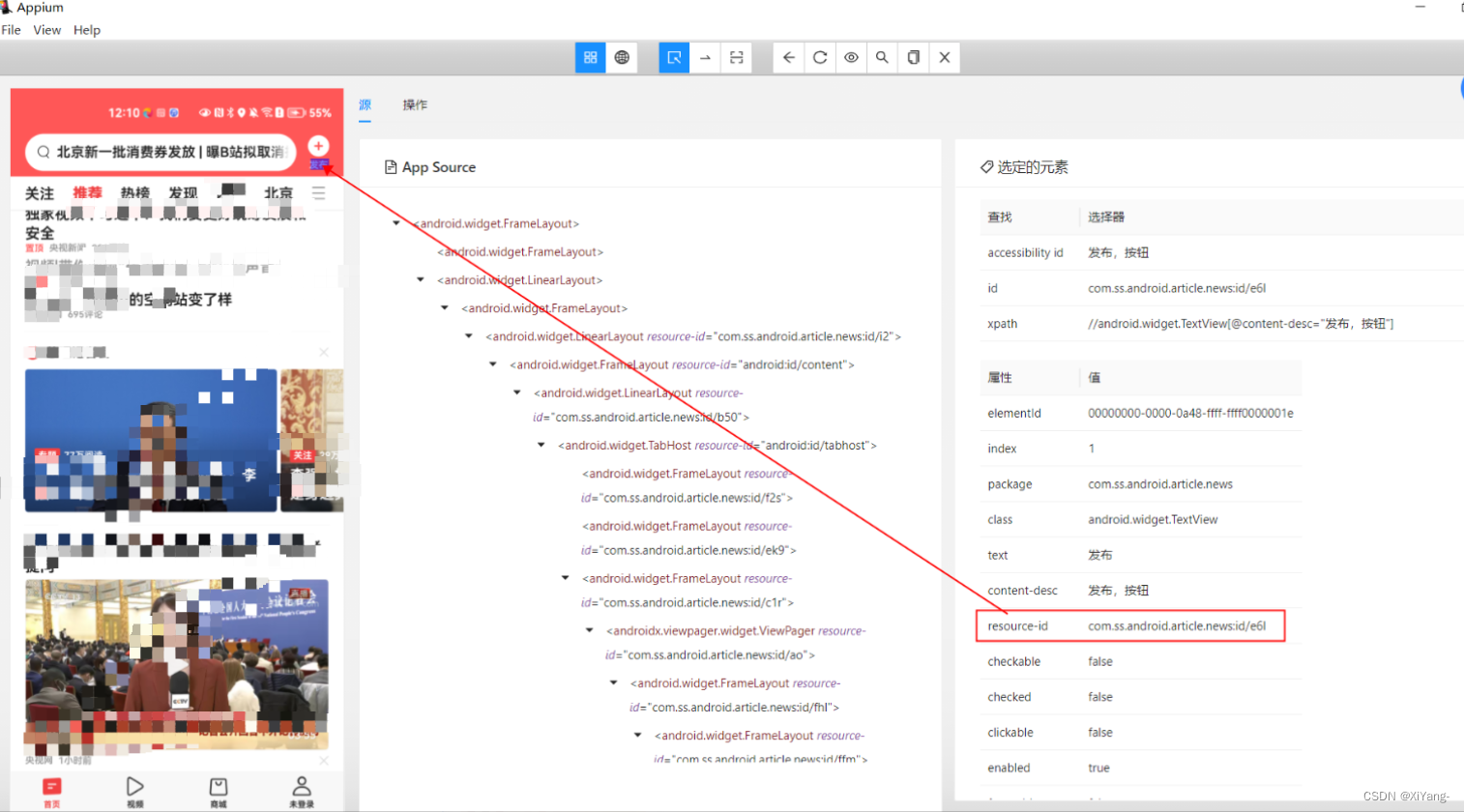Tap 发现 tab in phone screenshot
Viewport: 1464px width, 812px height.
tap(183, 193)
